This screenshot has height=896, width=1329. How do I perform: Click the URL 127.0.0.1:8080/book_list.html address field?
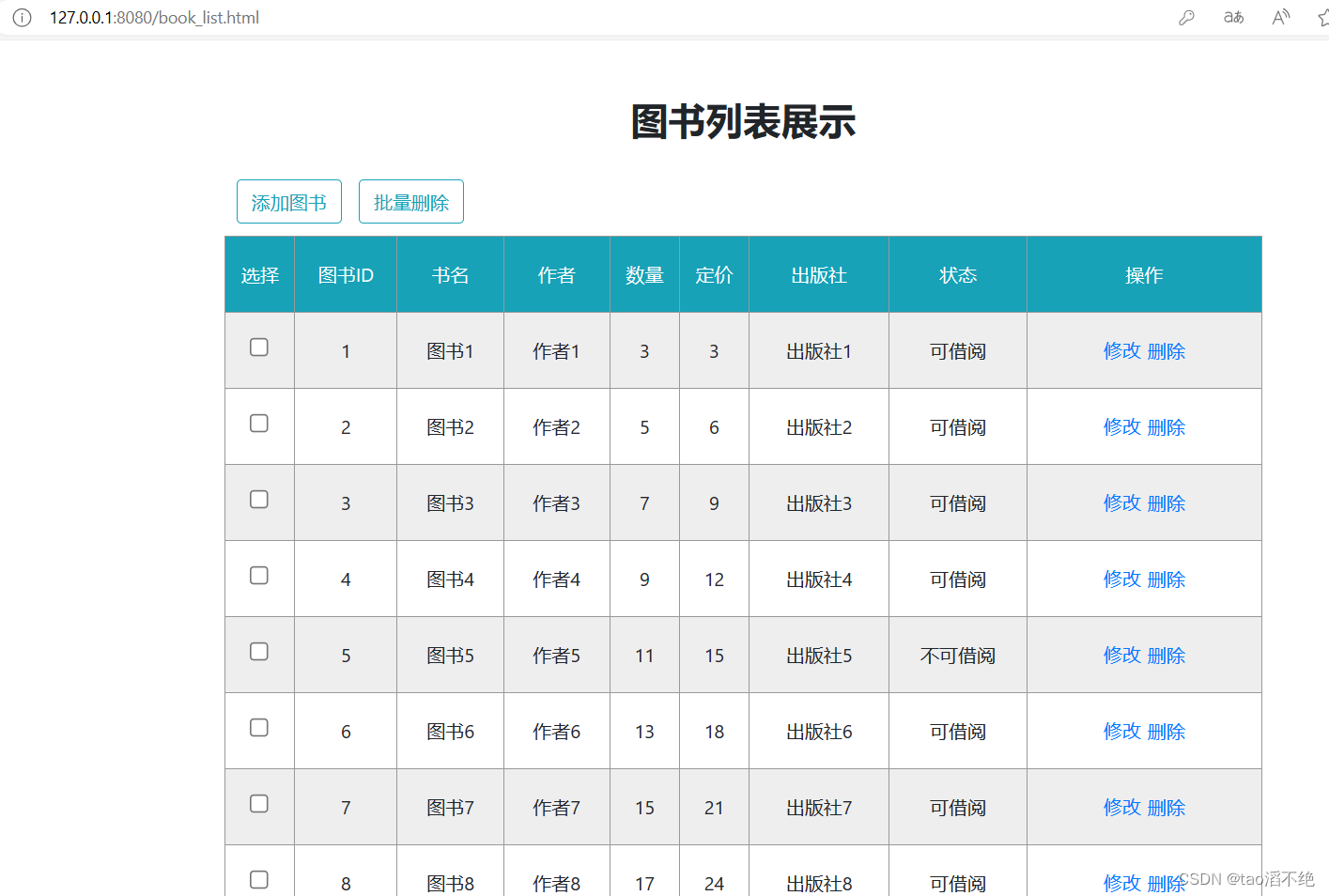coord(154,18)
